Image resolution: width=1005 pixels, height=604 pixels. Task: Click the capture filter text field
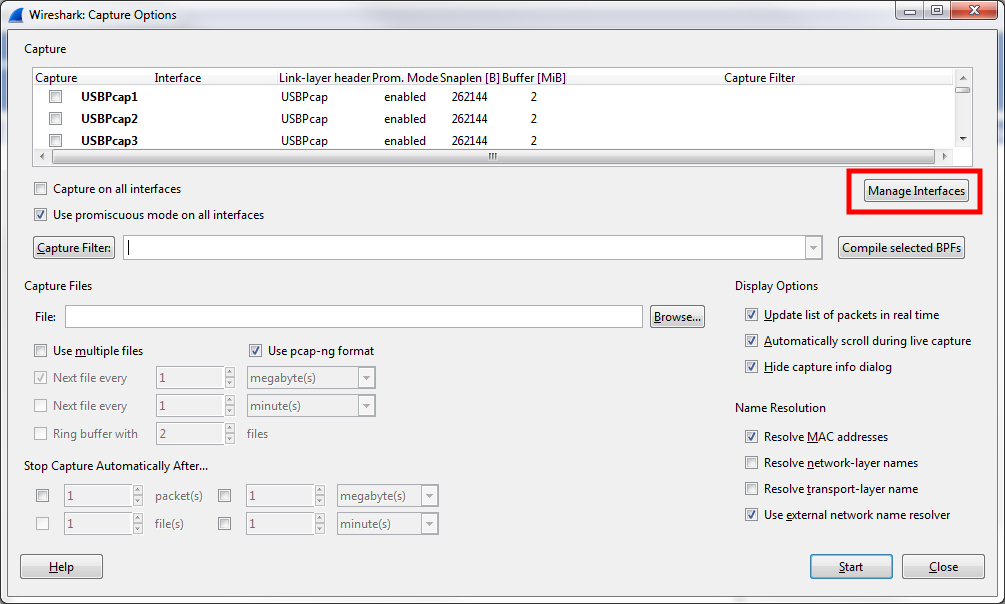(x=465, y=247)
